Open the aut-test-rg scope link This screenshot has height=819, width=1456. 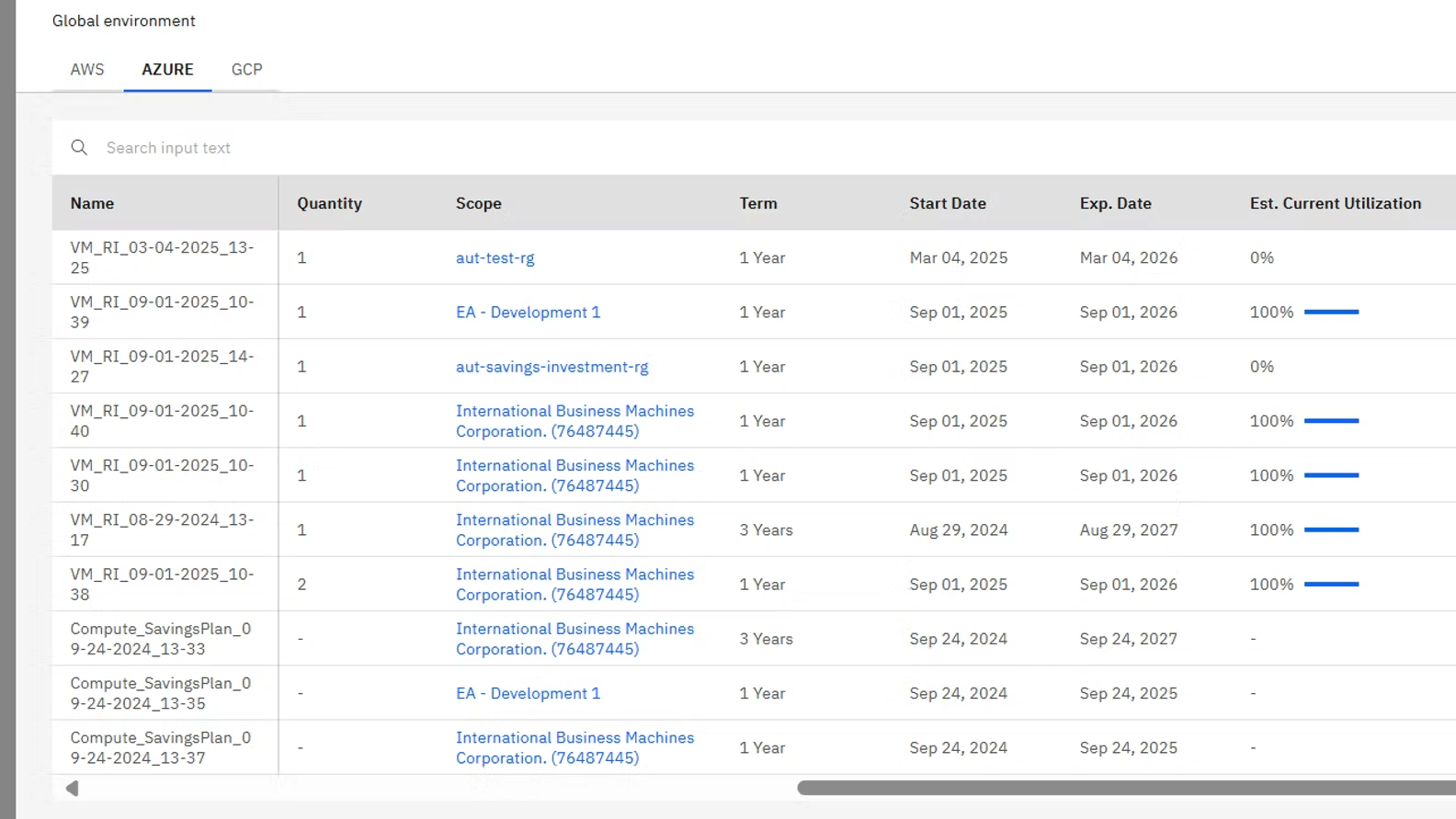click(x=495, y=258)
